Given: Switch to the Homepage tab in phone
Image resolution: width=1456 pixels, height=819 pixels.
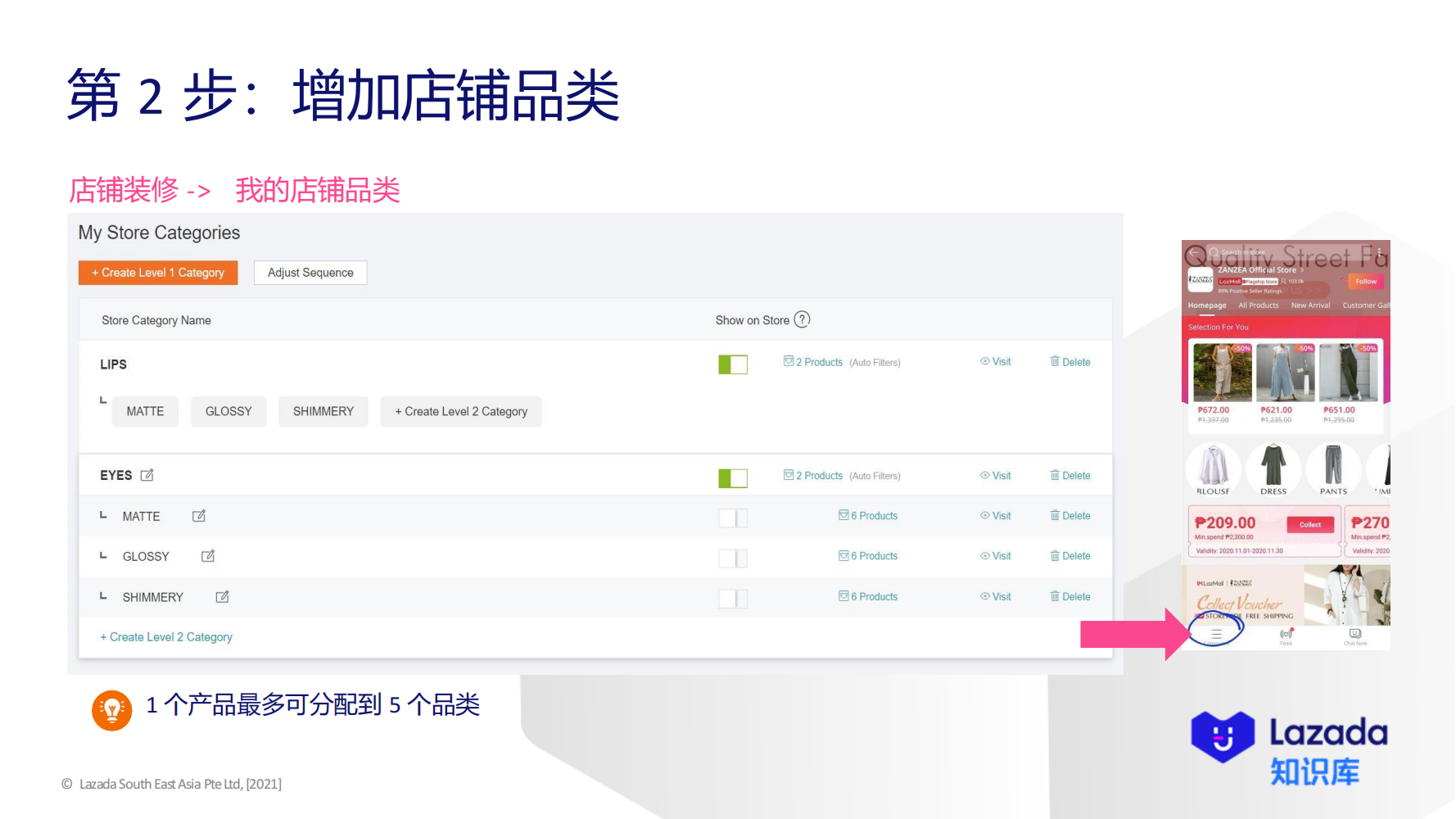Looking at the screenshot, I should pyautogui.click(x=1207, y=305).
